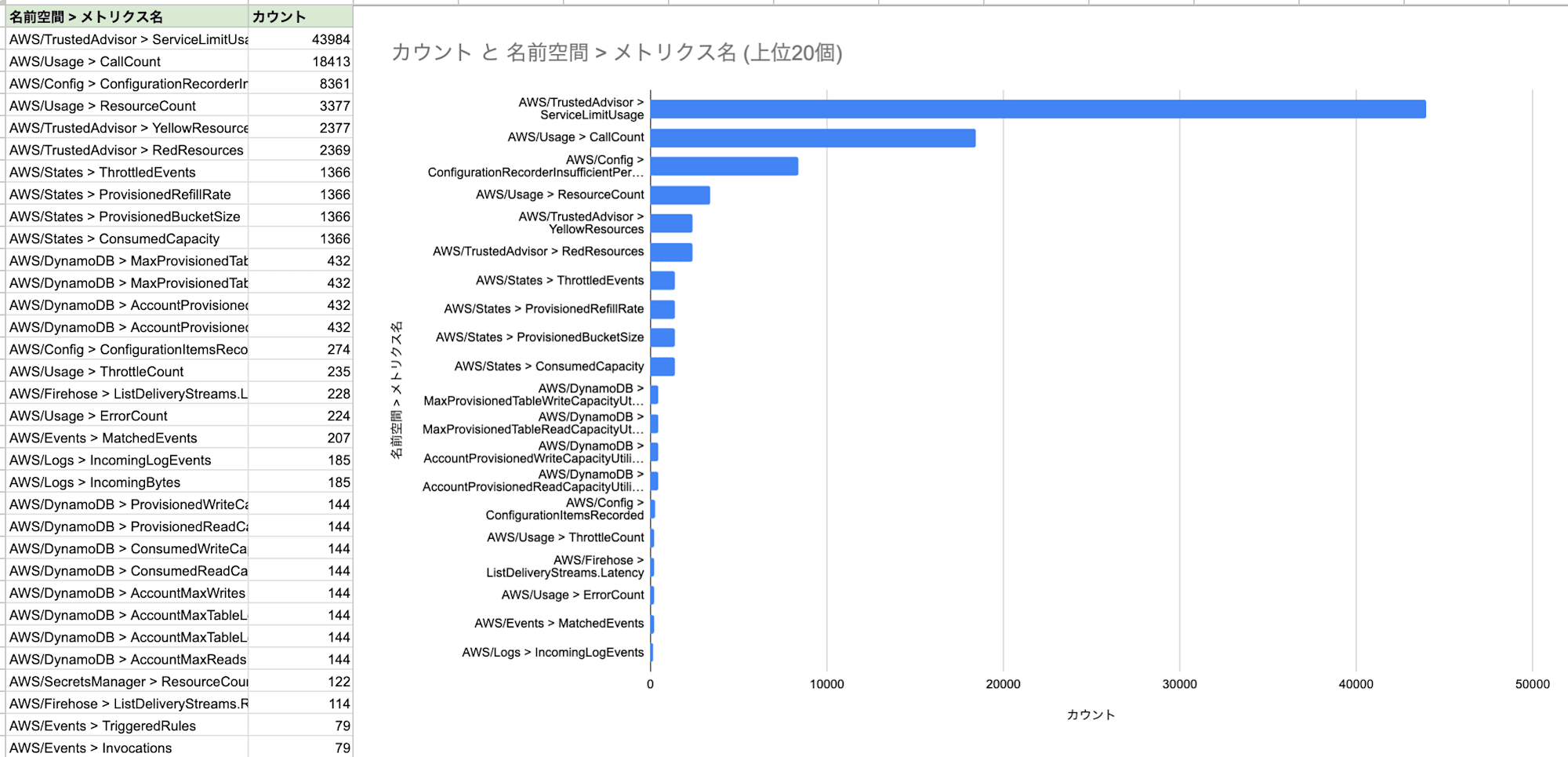The image size is (1568, 757).
Task: Click the vertical axis title 名前空間 > メトリクス名
Action: tap(397, 389)
